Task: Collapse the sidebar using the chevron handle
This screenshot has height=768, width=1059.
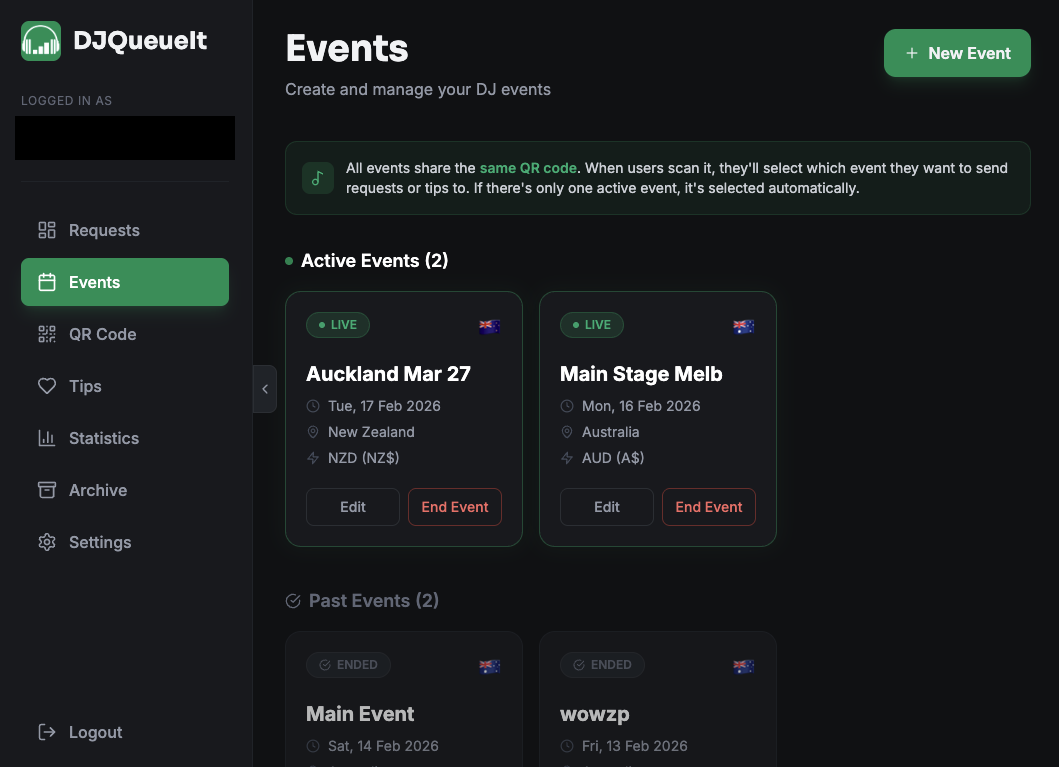Action: 264,389
